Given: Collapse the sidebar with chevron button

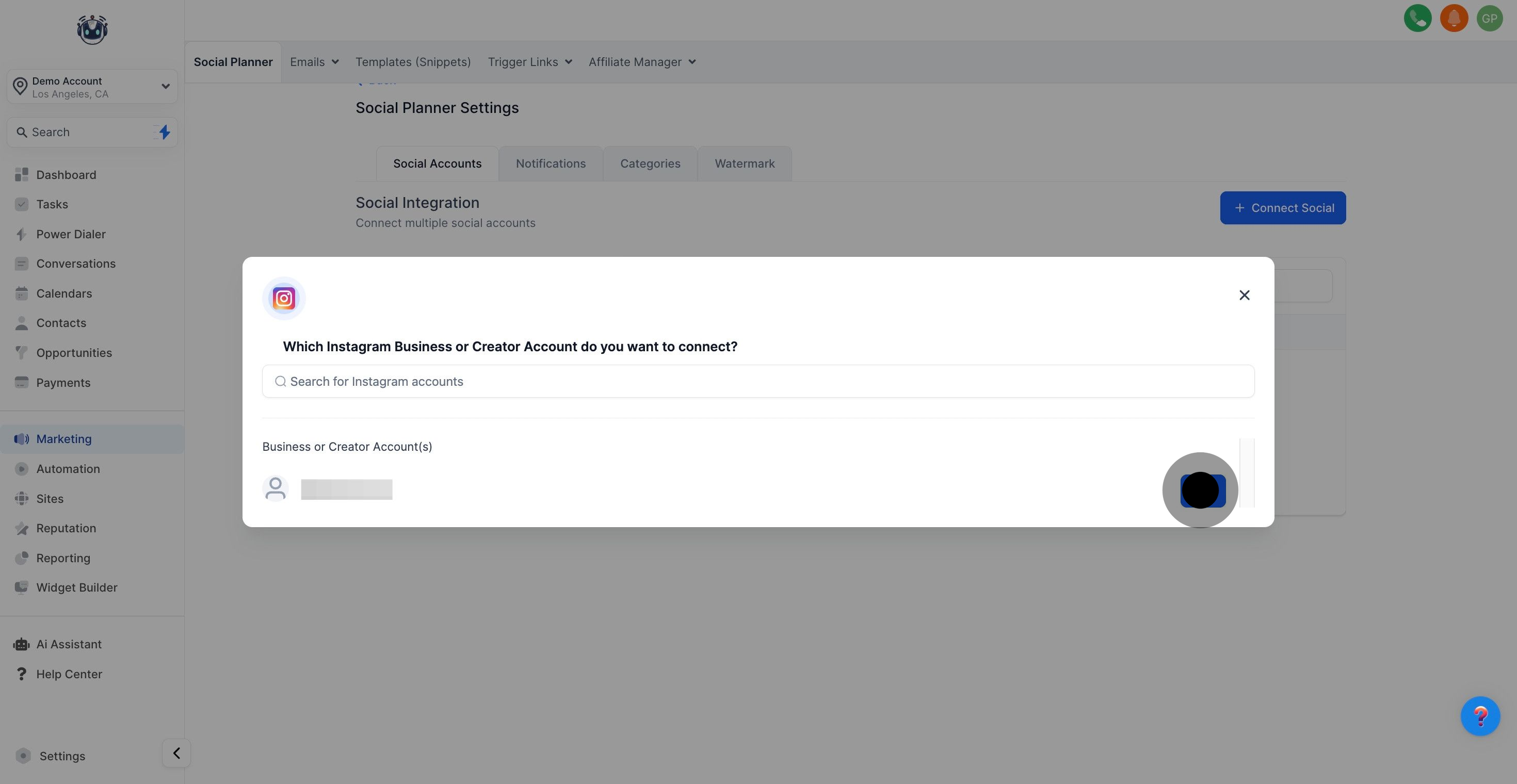Looking at the screenshot, I should [176, 753].
